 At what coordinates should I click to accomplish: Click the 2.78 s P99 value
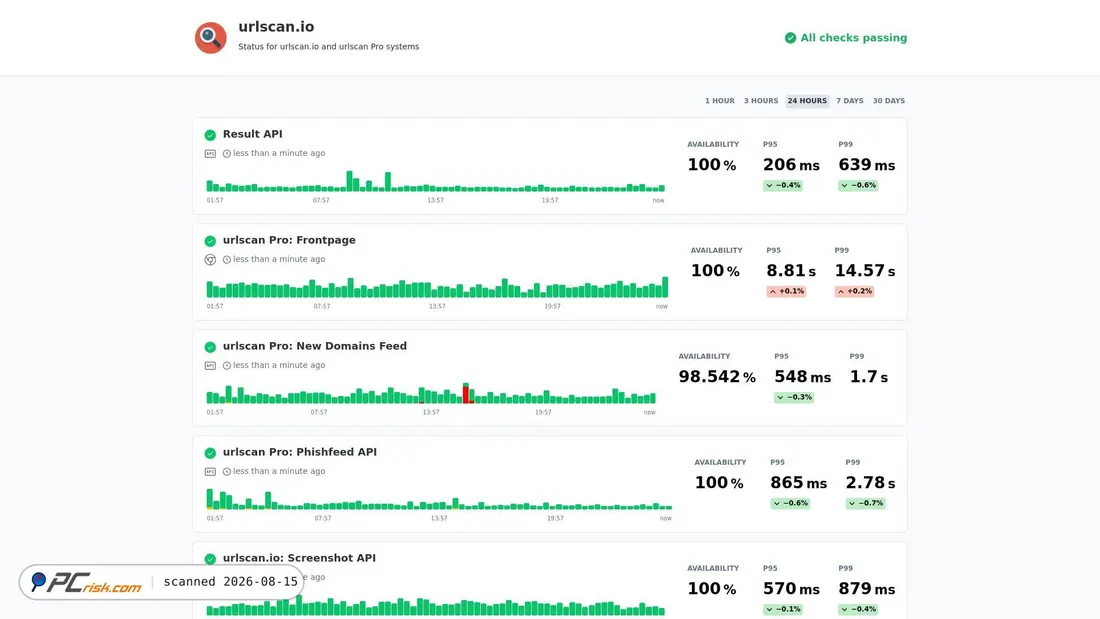[871, 483]
